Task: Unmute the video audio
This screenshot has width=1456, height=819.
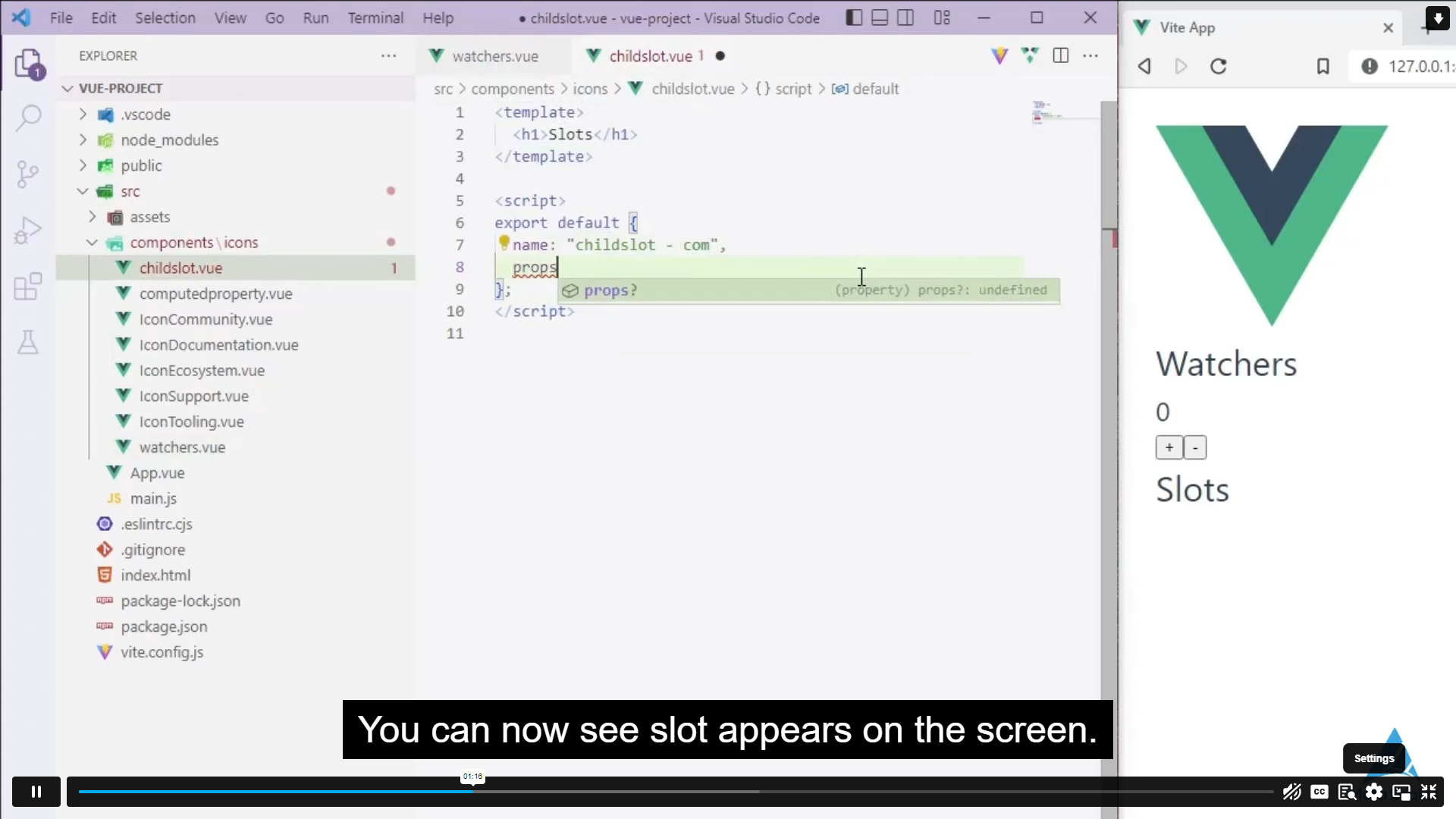Action: (x=1292, y=792)
